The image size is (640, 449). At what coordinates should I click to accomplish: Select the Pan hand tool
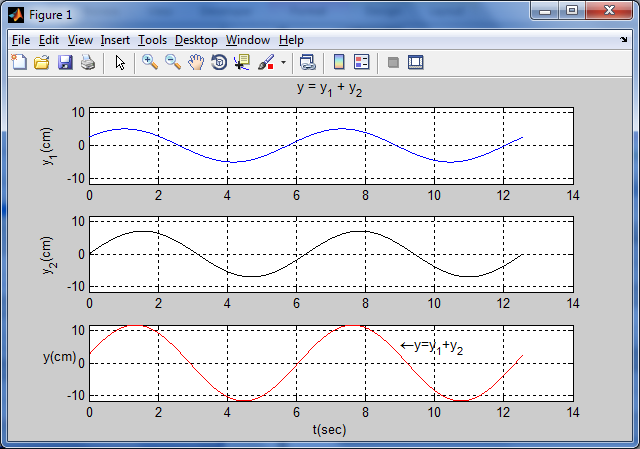196,62
